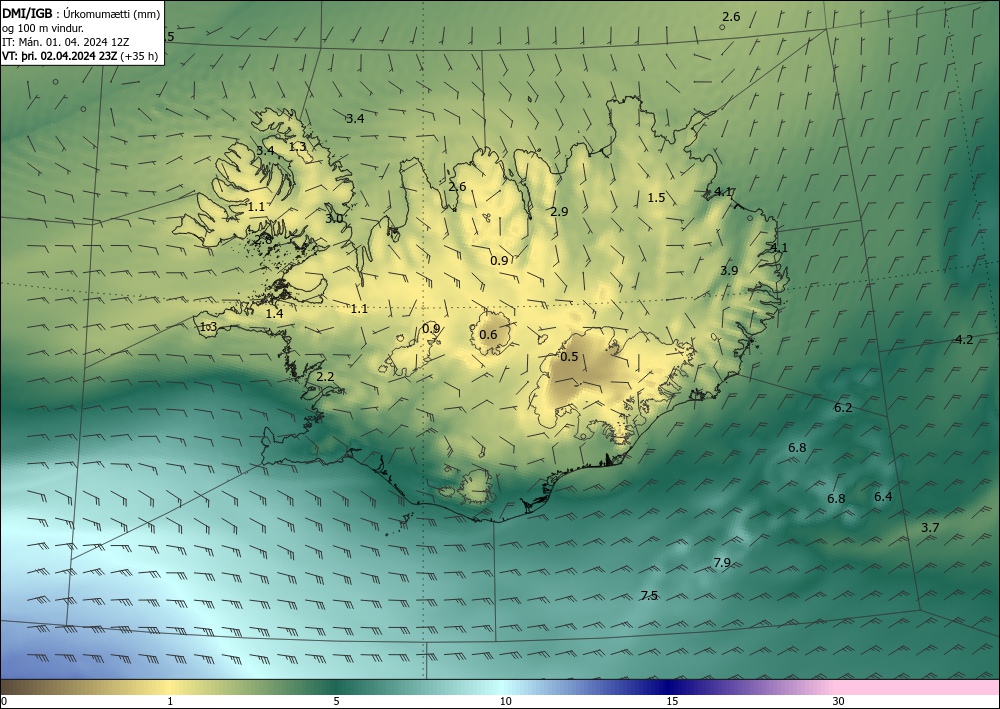Click the 0 tick label on the color scale
The height and width of the screenshot is (709, 1000).
[x=4, y=702]
